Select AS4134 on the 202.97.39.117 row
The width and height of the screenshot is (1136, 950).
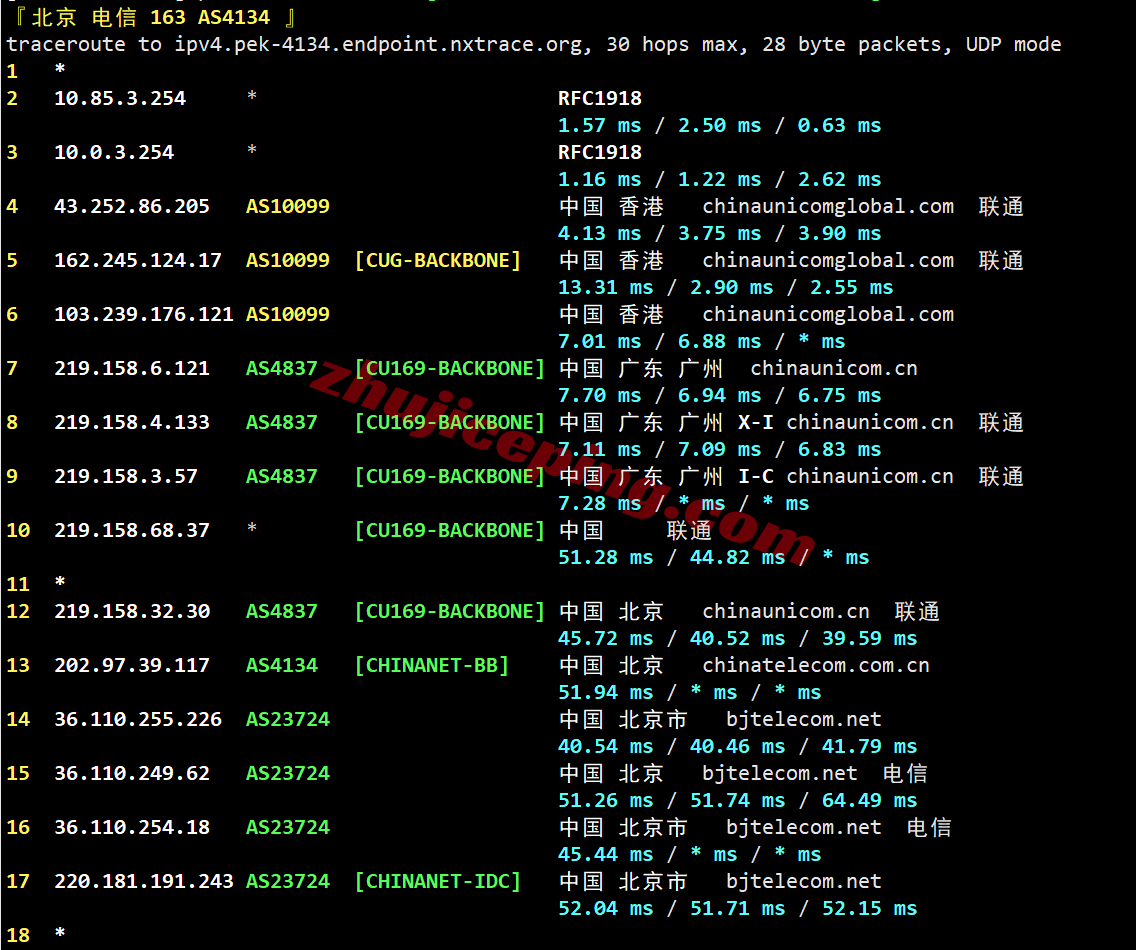coord(282,665)
